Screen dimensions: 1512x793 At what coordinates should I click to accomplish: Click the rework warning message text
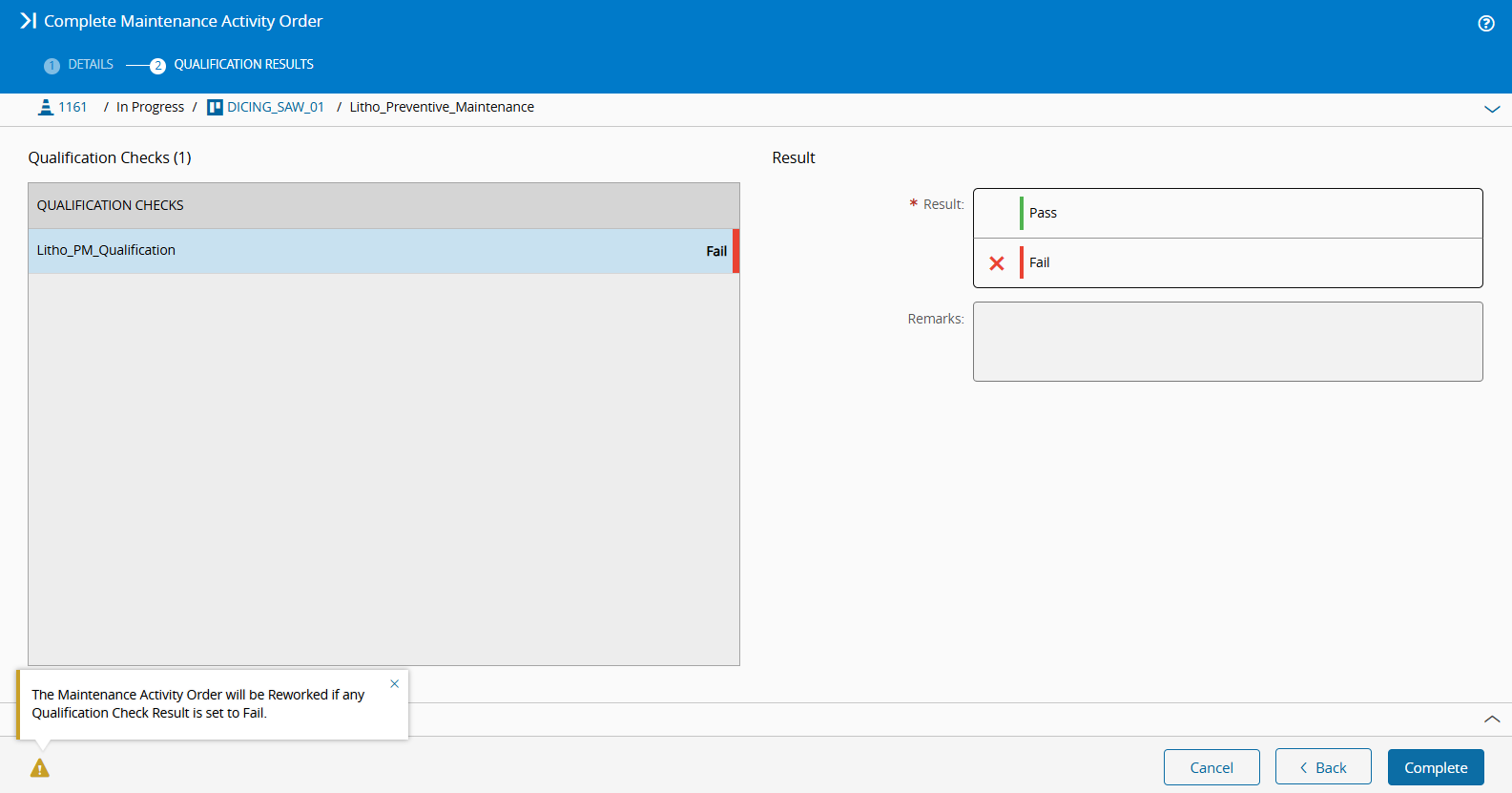(198, 704)
